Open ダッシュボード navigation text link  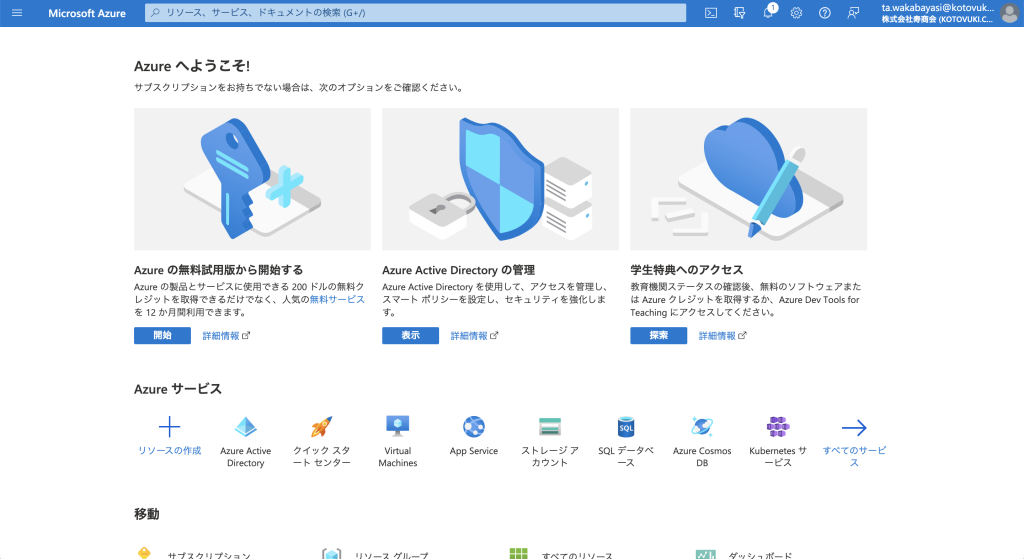click(760, 555)
